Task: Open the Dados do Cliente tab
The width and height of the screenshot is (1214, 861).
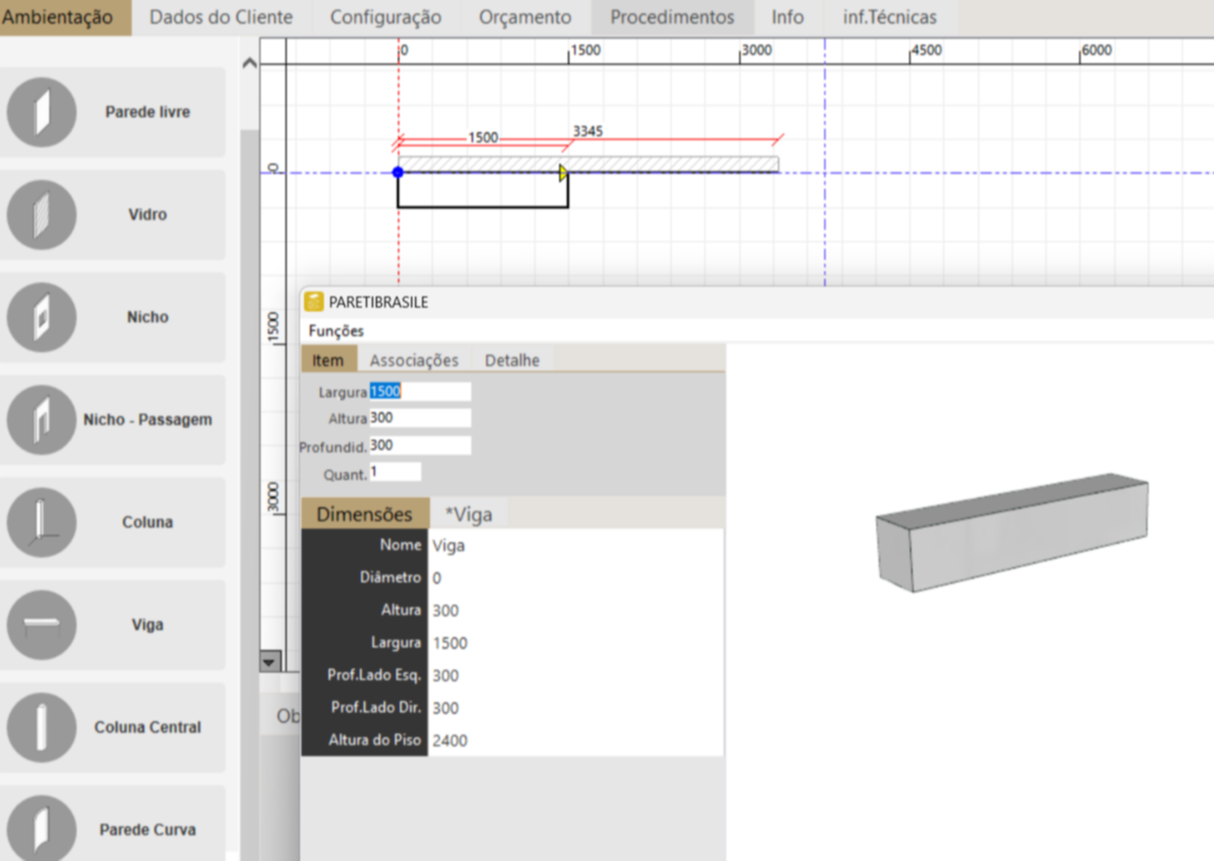Action: (221, 17)
